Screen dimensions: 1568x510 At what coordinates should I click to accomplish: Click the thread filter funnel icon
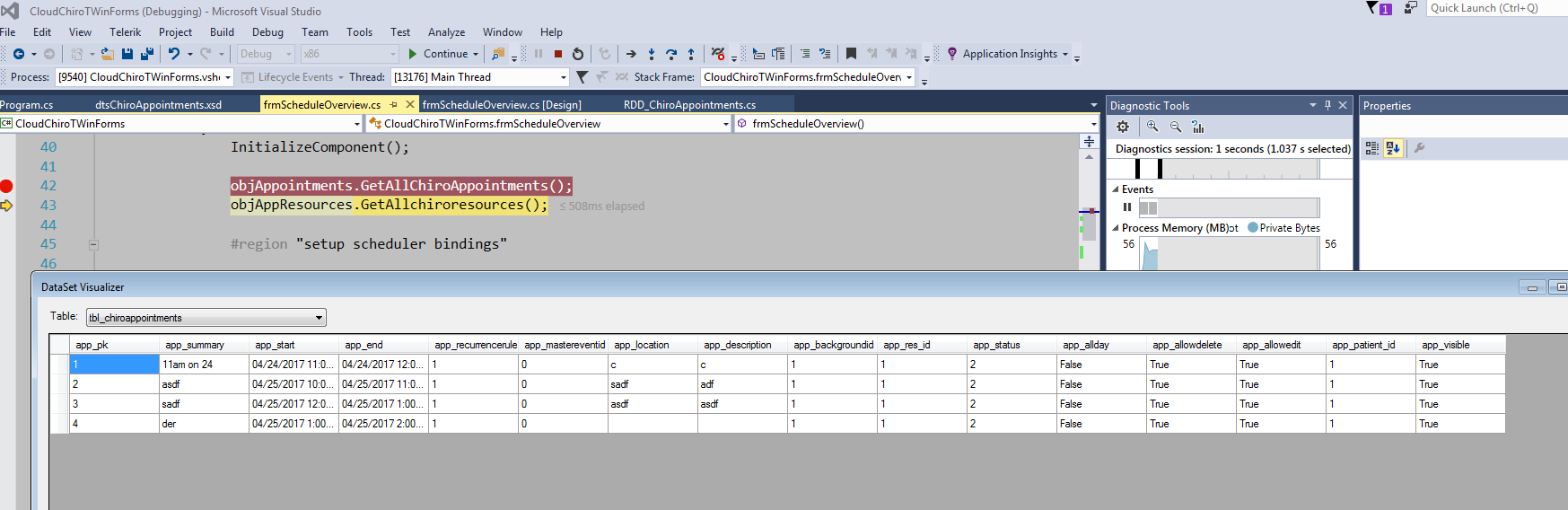583,77
